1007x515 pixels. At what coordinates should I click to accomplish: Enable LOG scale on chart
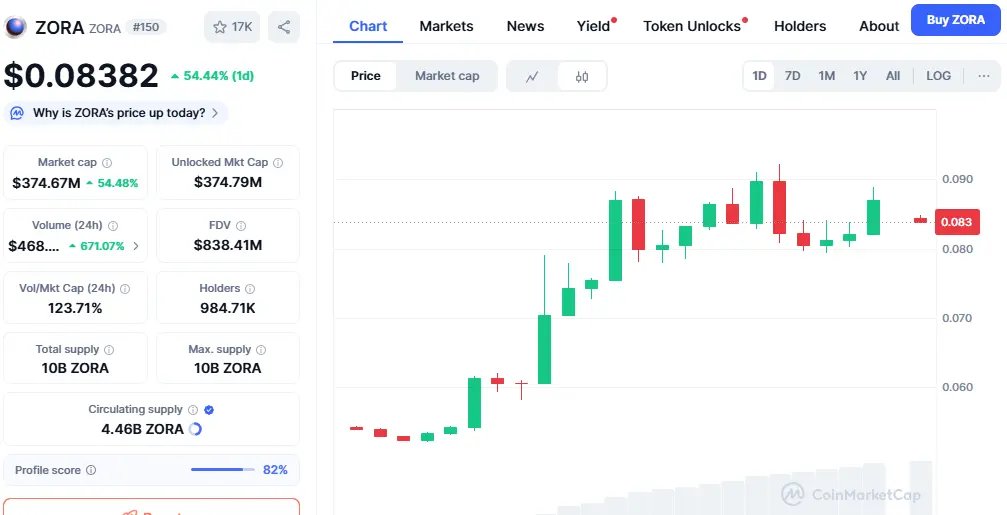pos(938,76)
